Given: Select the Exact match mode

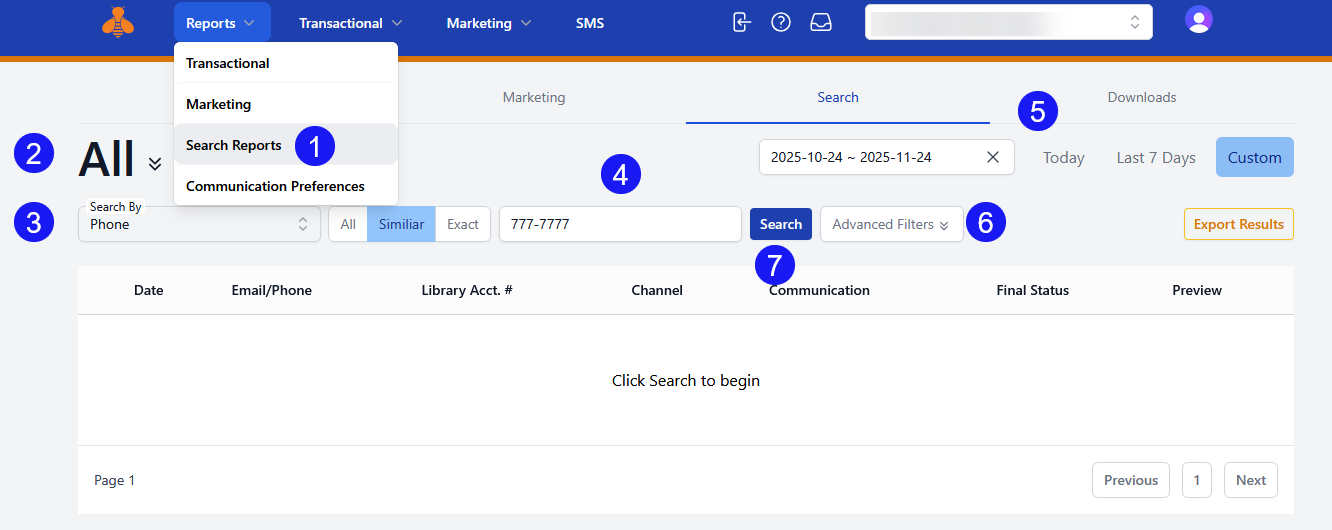Looking at the screenshot, I should [463, 224].
